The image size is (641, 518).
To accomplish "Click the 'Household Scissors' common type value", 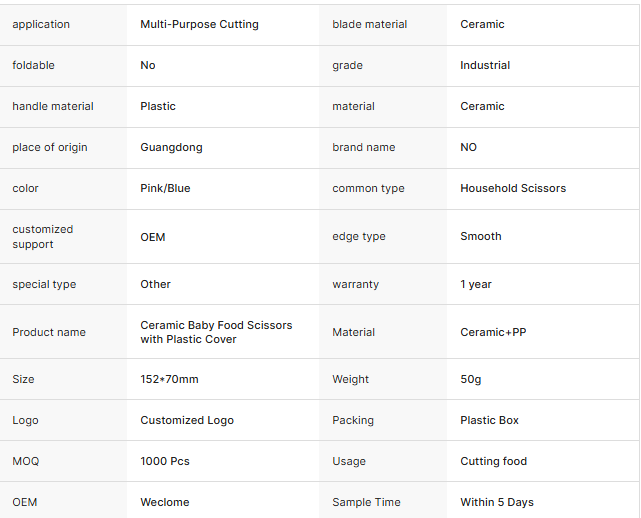I will click(513, 188).
